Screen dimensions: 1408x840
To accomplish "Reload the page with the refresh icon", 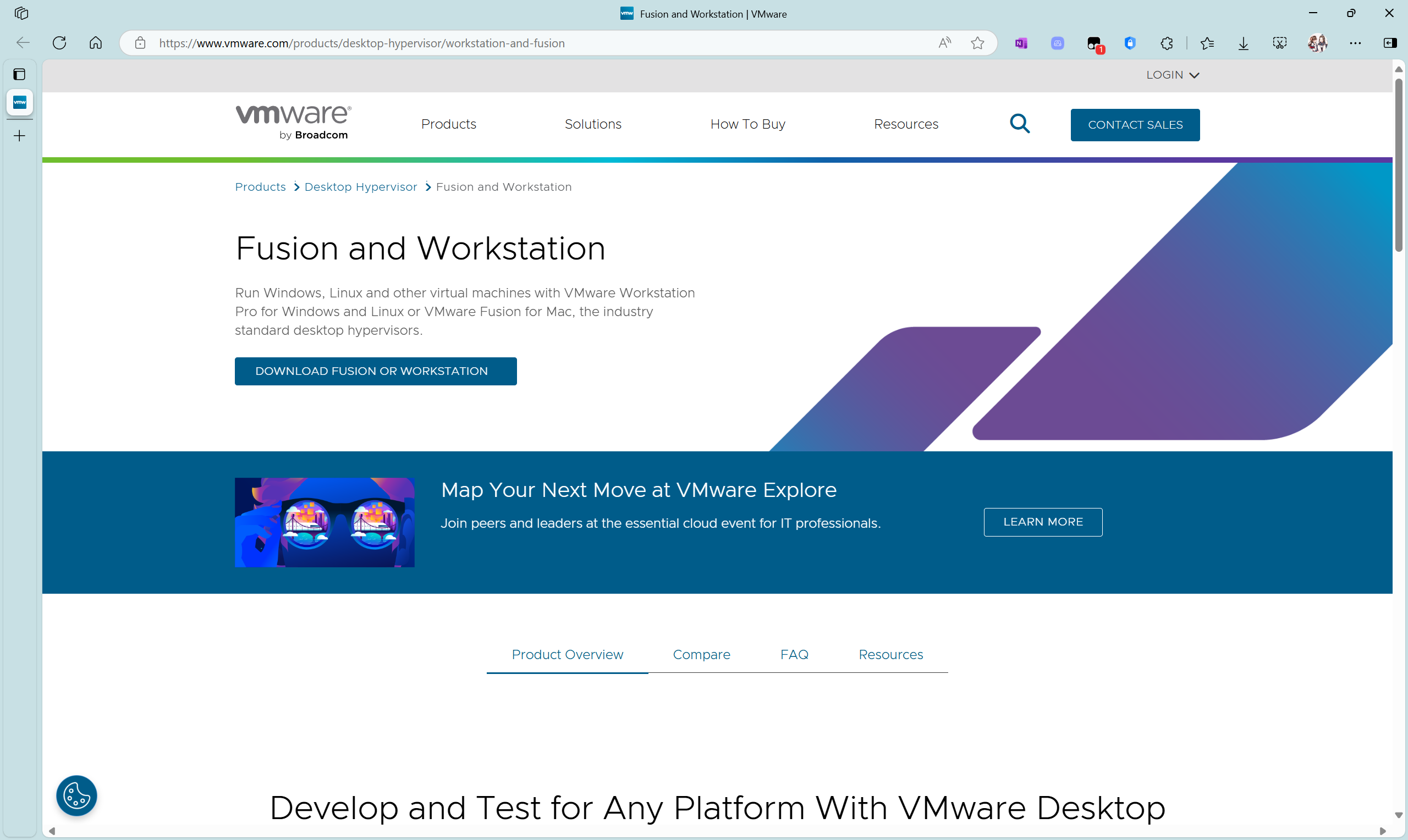I will [x=59, y=43].
